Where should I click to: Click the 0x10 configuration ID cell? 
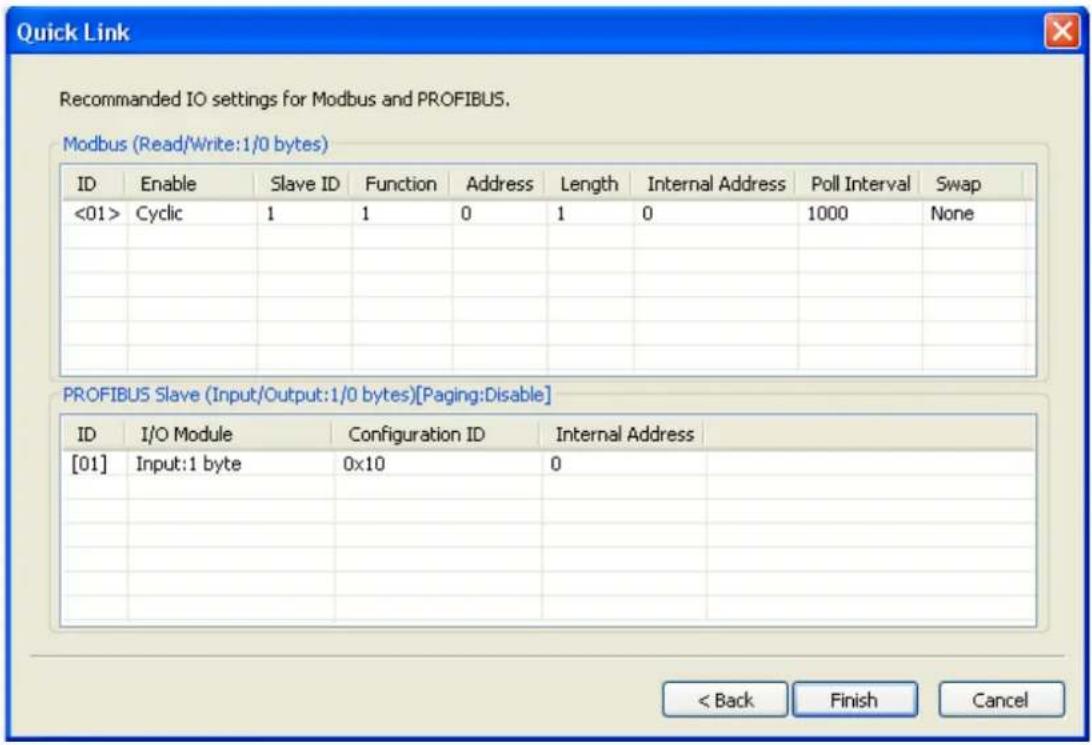point(364,464)
